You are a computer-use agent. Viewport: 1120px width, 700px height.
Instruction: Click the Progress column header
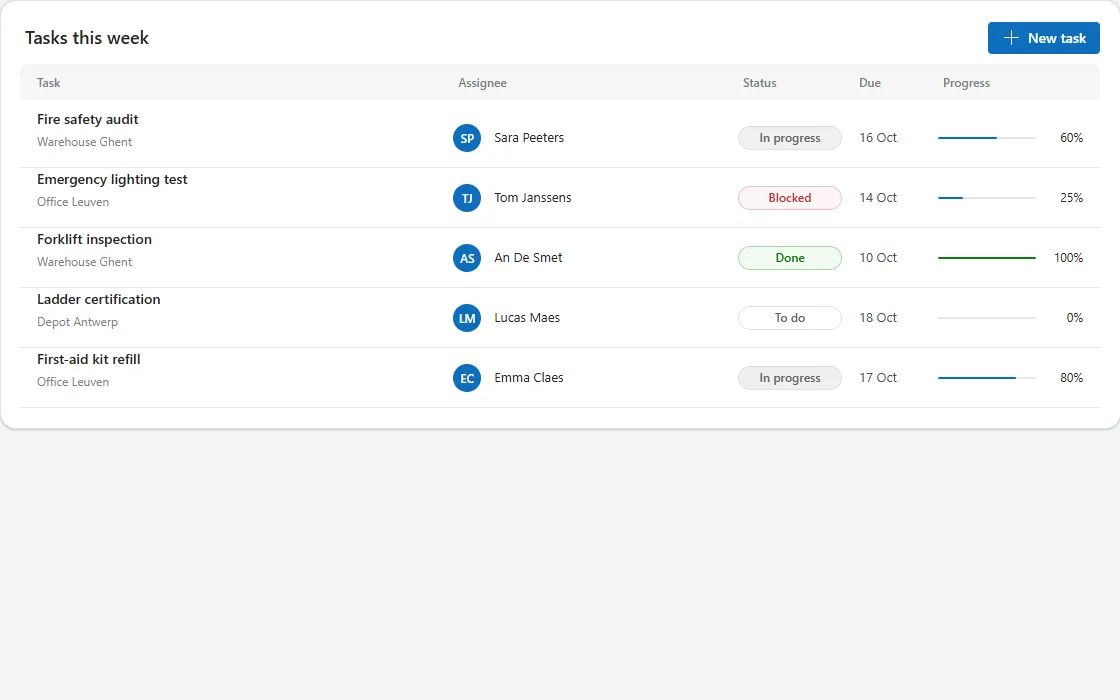pos(966,83)
